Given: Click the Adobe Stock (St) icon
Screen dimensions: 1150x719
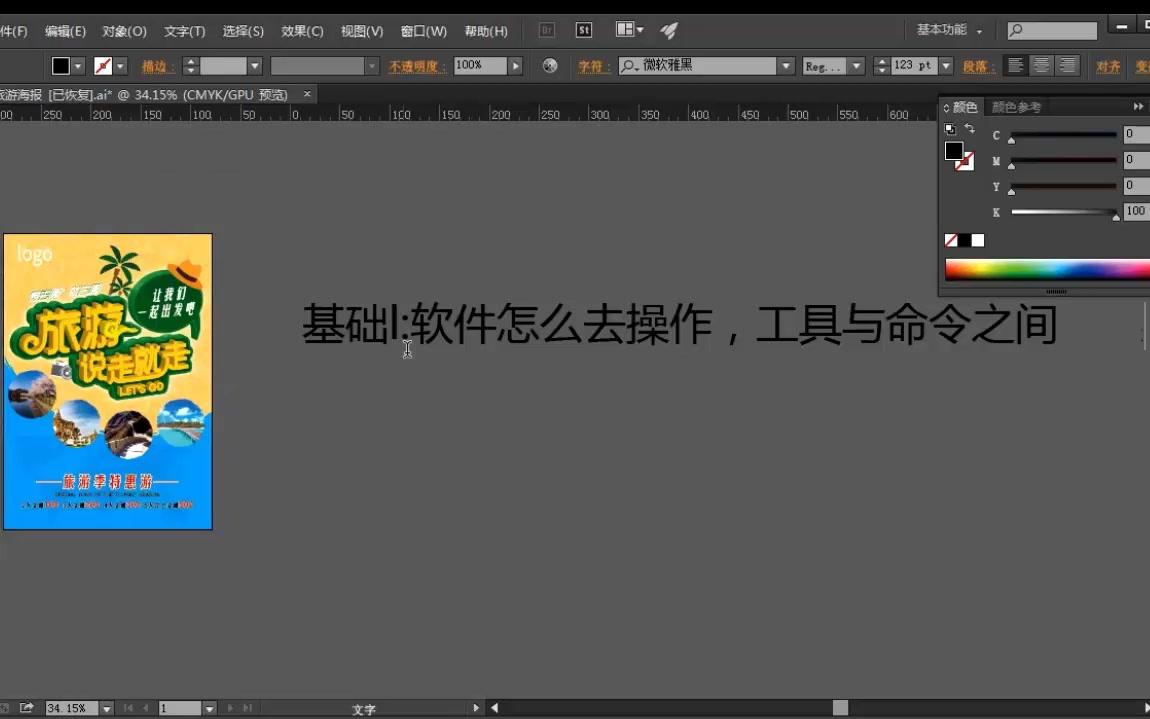Looking at the screenshot, I should point(584,30).
